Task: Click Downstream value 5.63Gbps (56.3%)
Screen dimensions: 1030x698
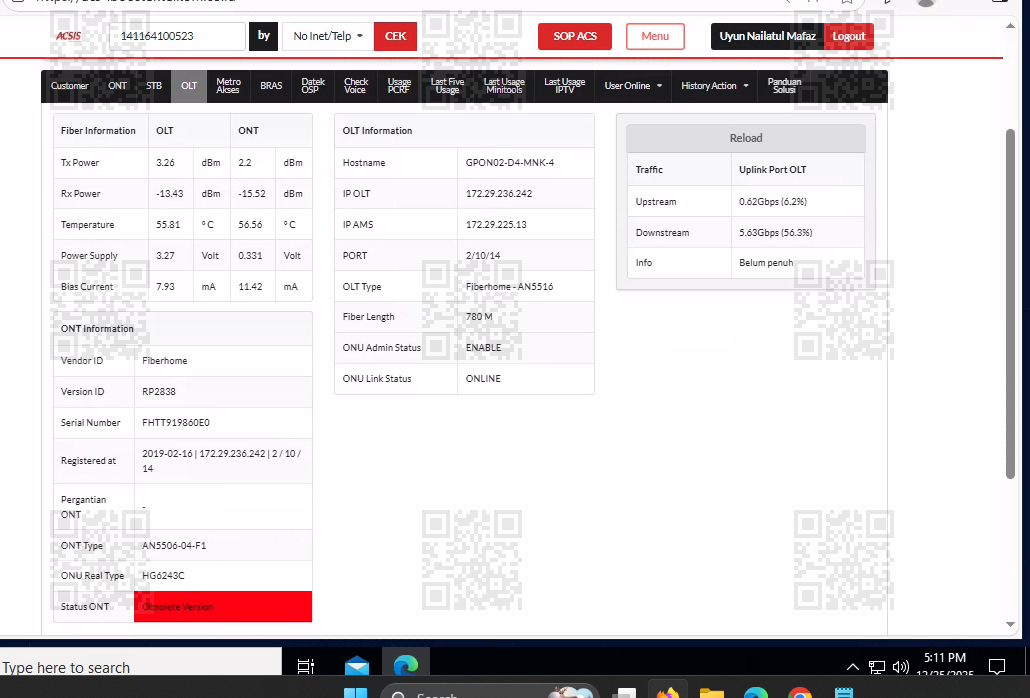Action: click(x=776, y=233)
